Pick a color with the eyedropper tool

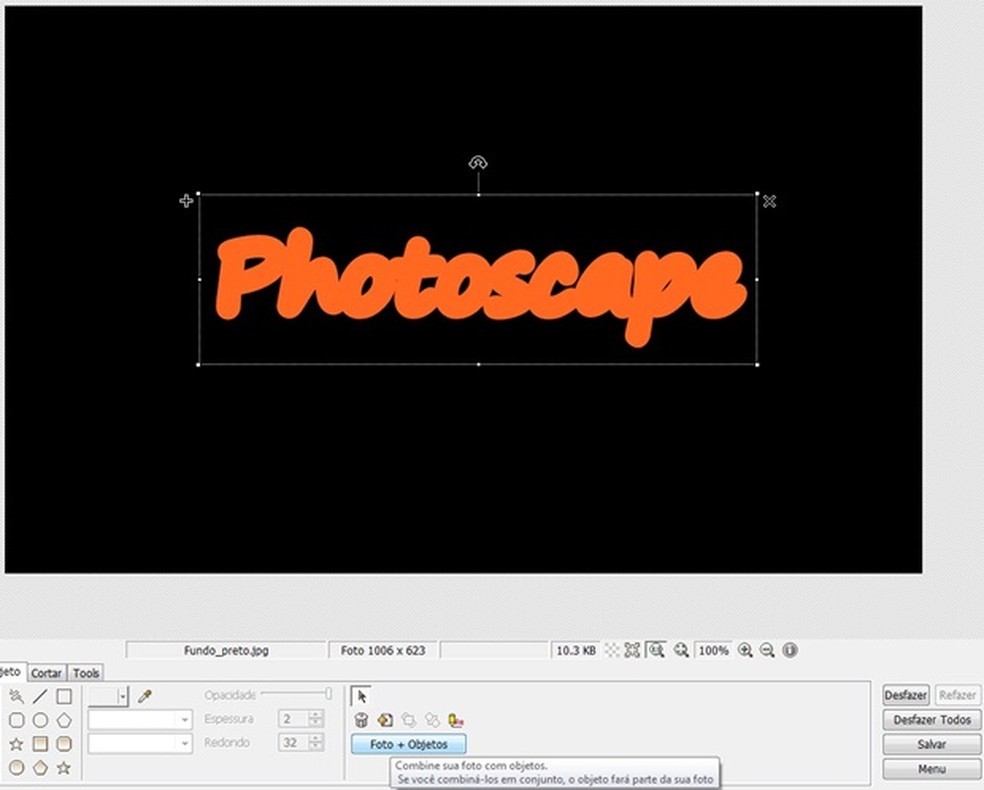pos(145,696)
